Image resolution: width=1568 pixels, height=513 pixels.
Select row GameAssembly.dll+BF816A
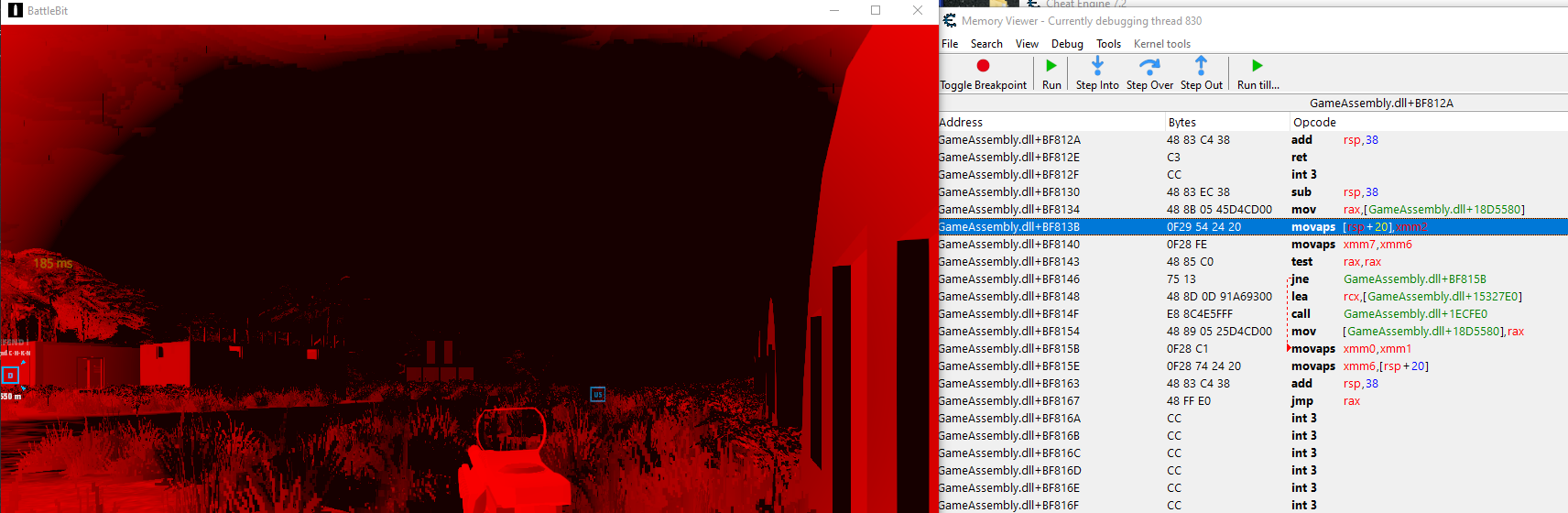pos(1253,419)
